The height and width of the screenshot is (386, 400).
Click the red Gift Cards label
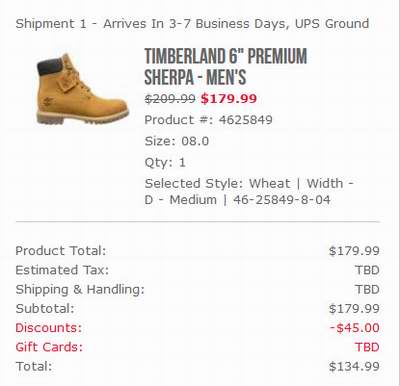pyautogui.click(x=49, y=347)
